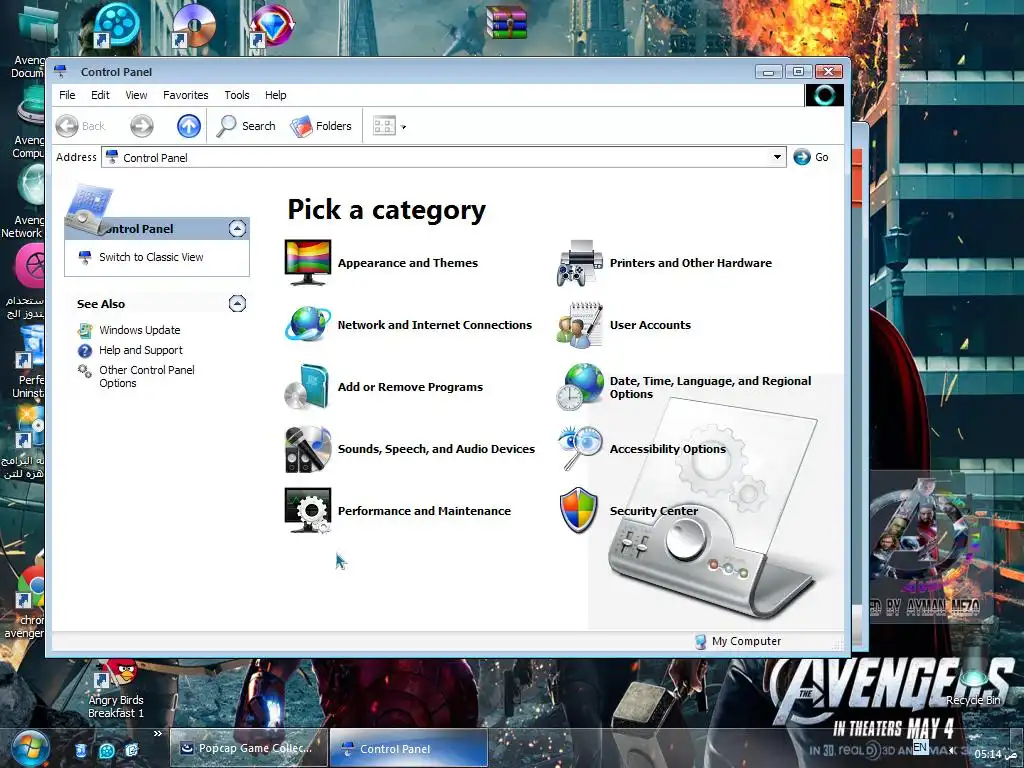This screenshot has height=768, width=1024.
Task: Click the EN language indicator in tray
Action: click(920, 747)
